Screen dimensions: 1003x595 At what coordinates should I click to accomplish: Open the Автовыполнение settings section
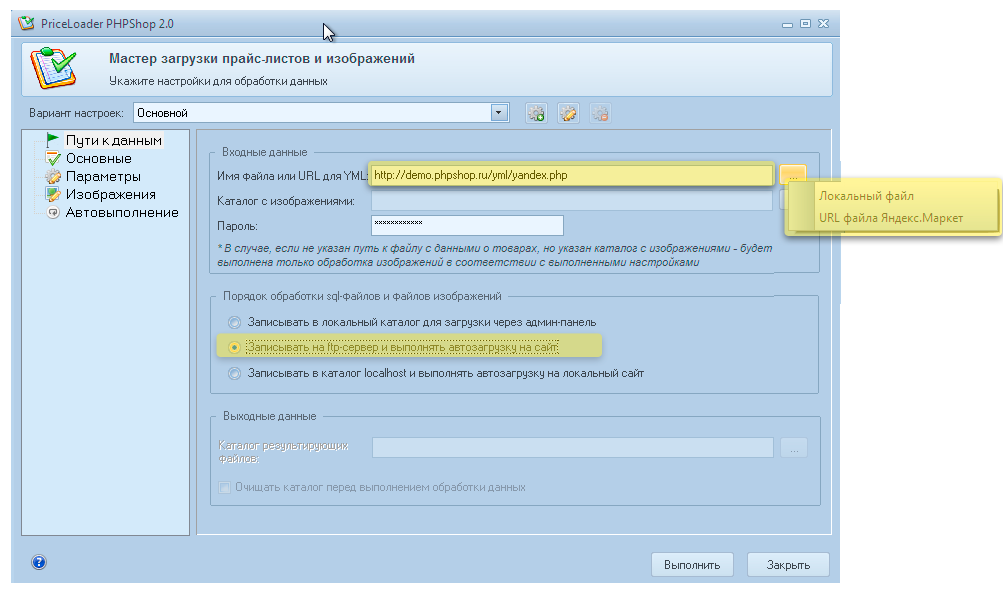pos(122,212)
